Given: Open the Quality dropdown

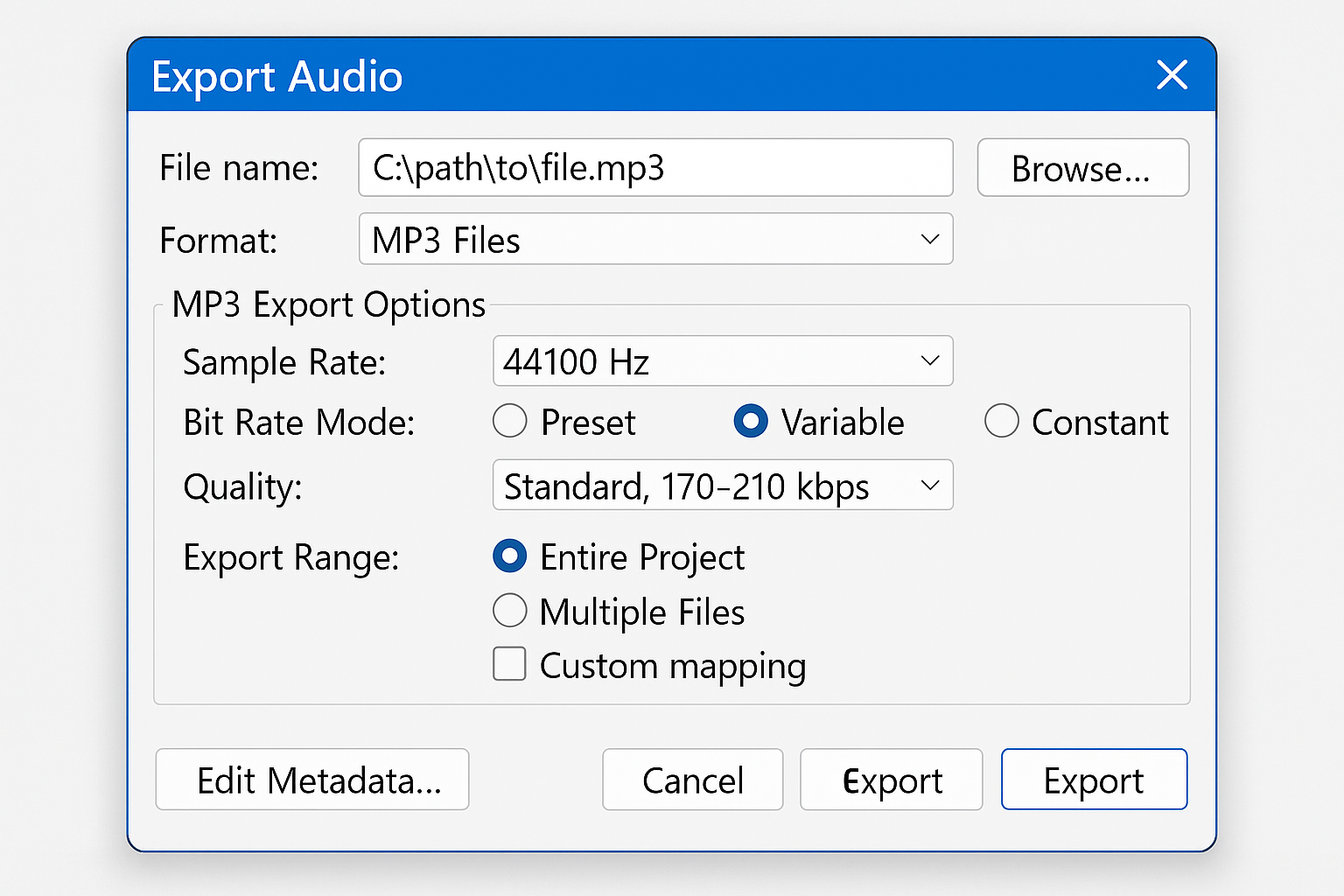Looking at the screenshot, I should click(x=722, y=485).
